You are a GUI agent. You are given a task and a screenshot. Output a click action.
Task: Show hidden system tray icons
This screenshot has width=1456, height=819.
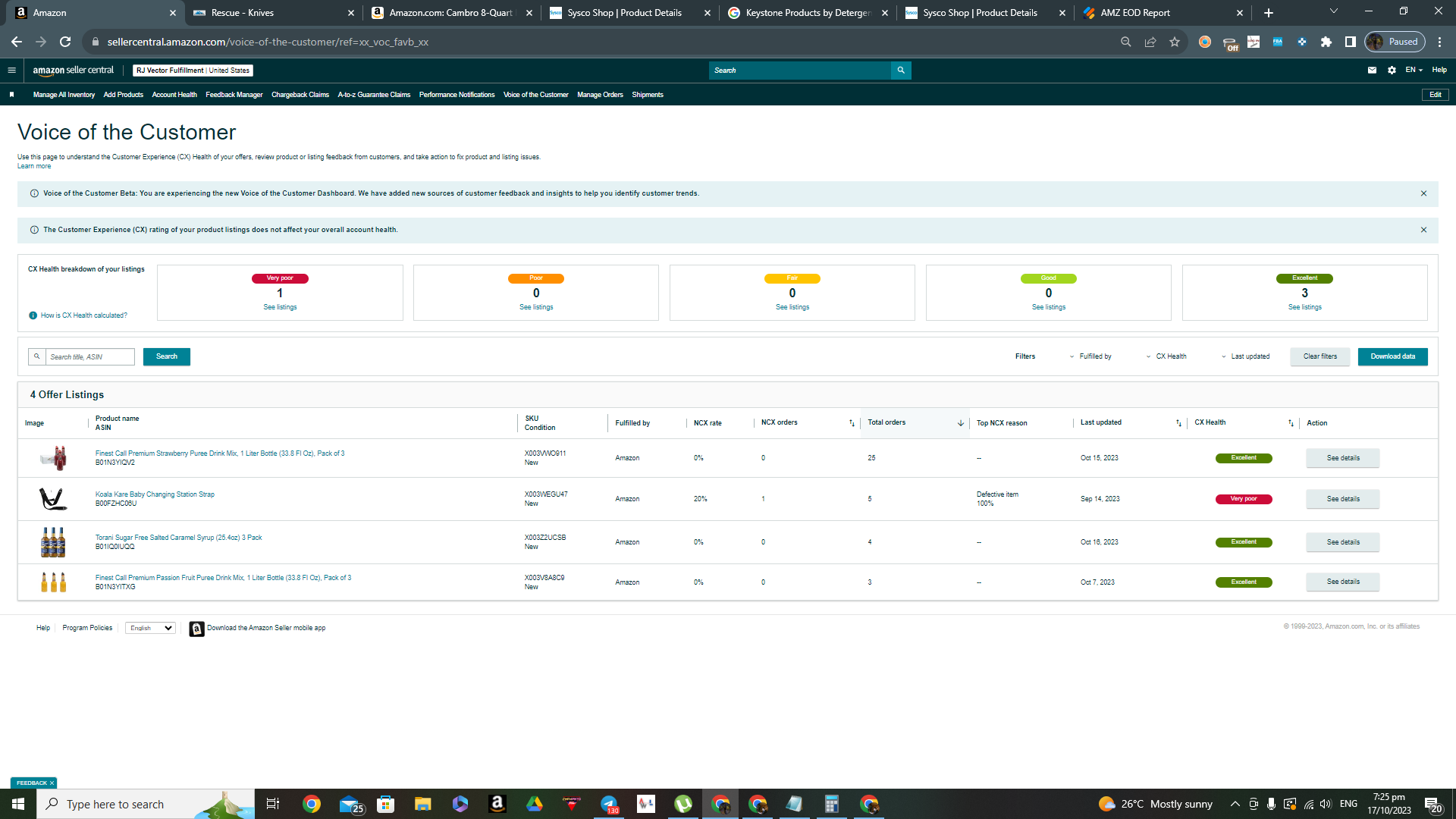[x=1235, y=804]
